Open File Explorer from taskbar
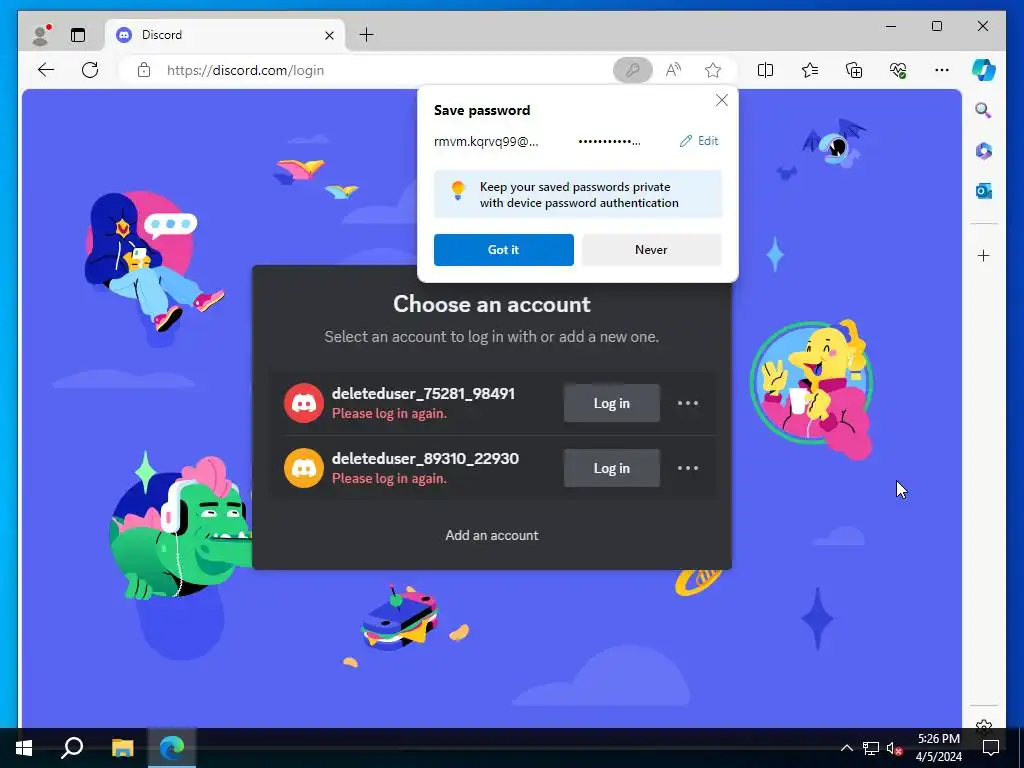Image resolution: width=1024 pixels, height=768 pixels. pos(122,748)
